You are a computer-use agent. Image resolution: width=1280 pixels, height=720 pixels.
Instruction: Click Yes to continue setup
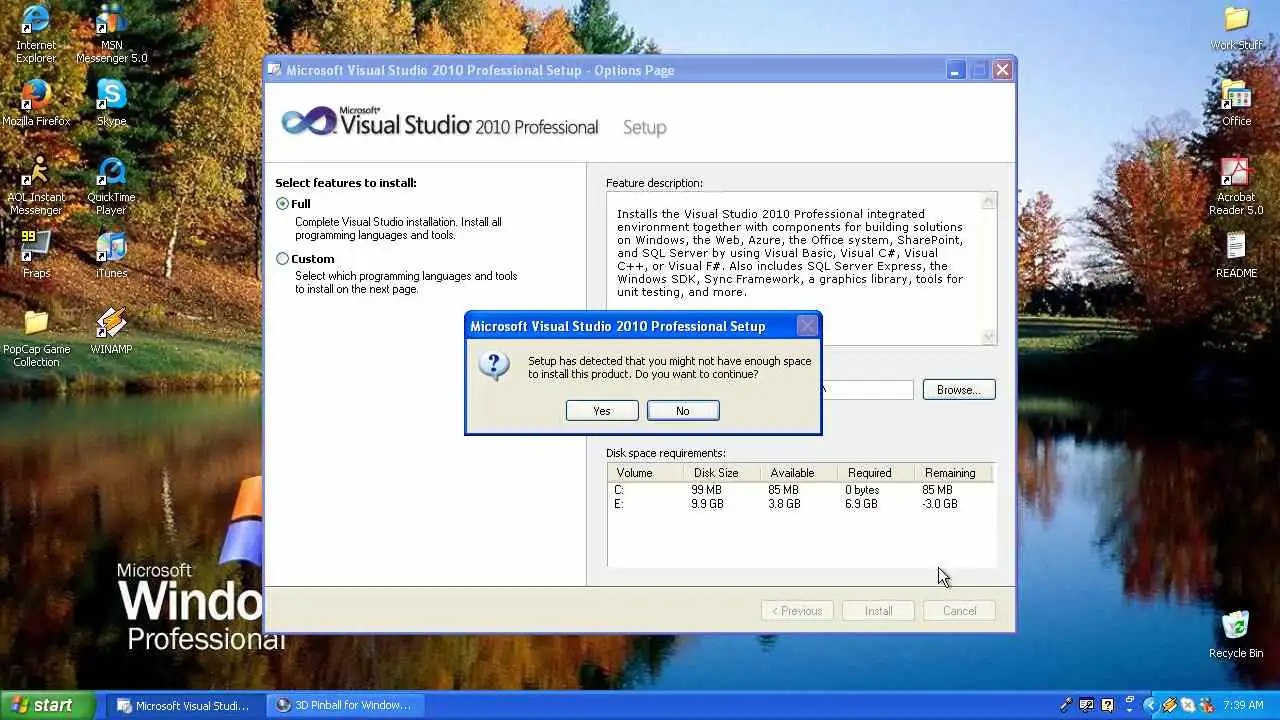(x=602, y=411)
